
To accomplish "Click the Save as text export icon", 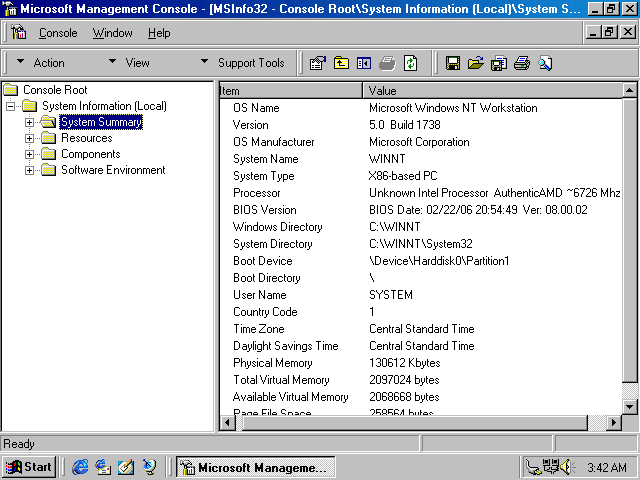I will click(499, 63).
